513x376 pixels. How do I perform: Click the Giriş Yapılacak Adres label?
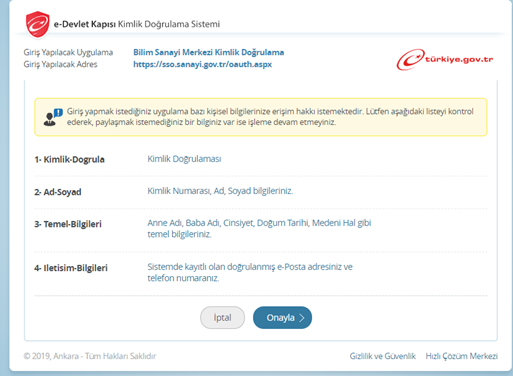60,64
